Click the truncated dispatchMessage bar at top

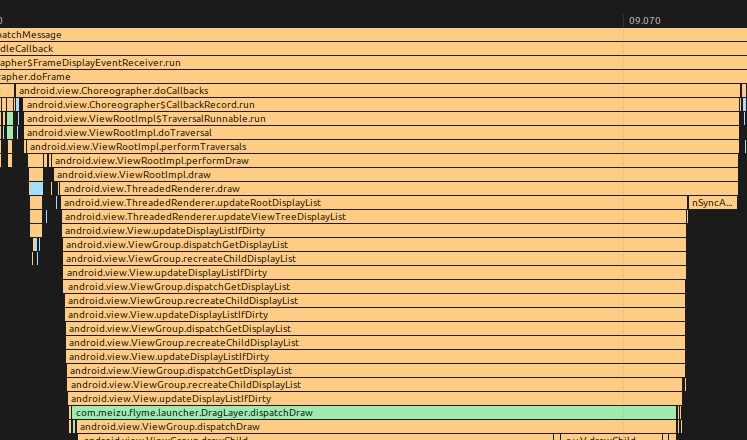coord(370,34)
